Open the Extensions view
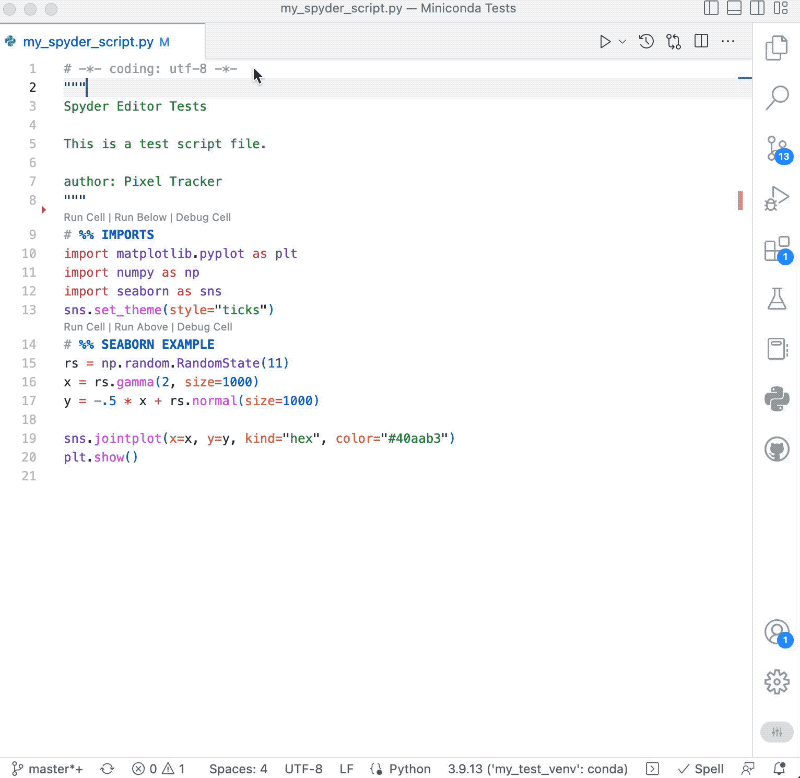This screenshot has width=800, height=778. click(778, 249)
